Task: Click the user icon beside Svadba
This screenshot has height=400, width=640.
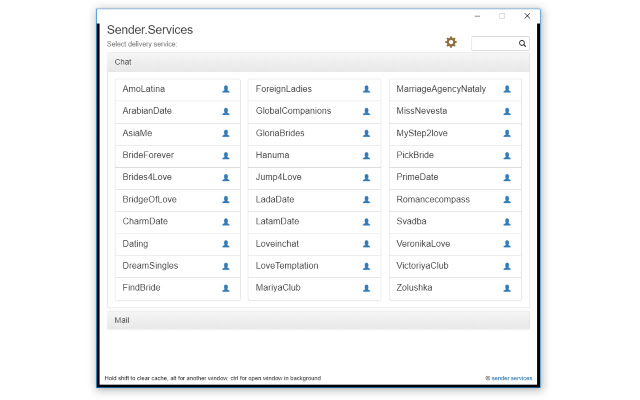Action: (507, 222)
